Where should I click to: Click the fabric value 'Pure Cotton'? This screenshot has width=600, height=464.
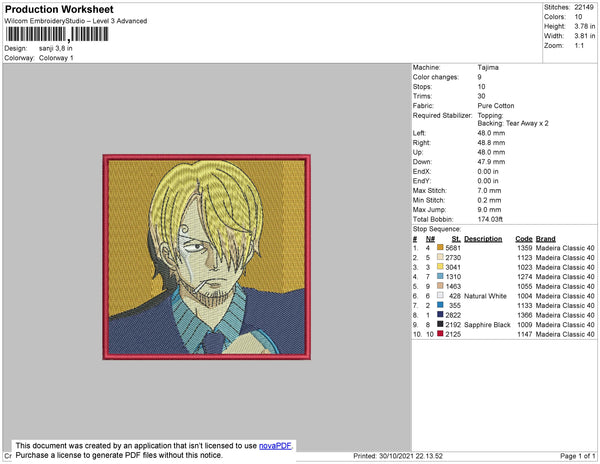[x=496, y=106]
